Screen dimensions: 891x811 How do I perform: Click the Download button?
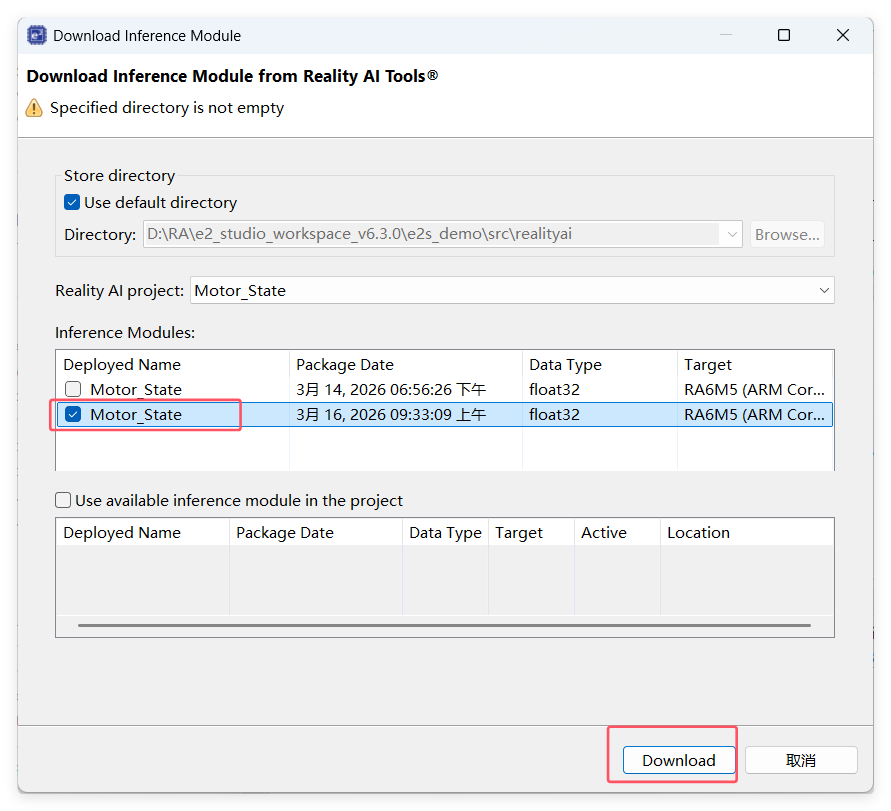(x=678, y=760)
